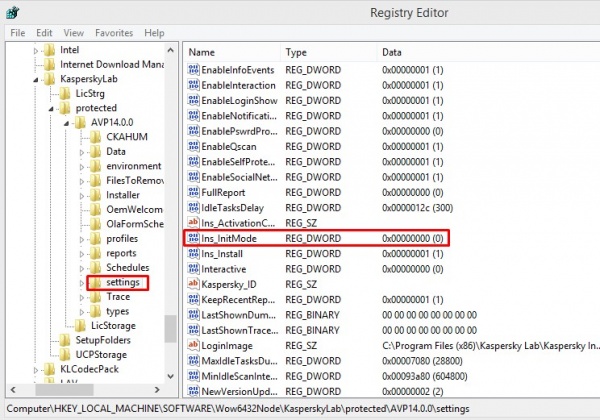Image resolution: width=600 pixels, height=420 pixels.
Task: Expand the types key
Action: 82,312
